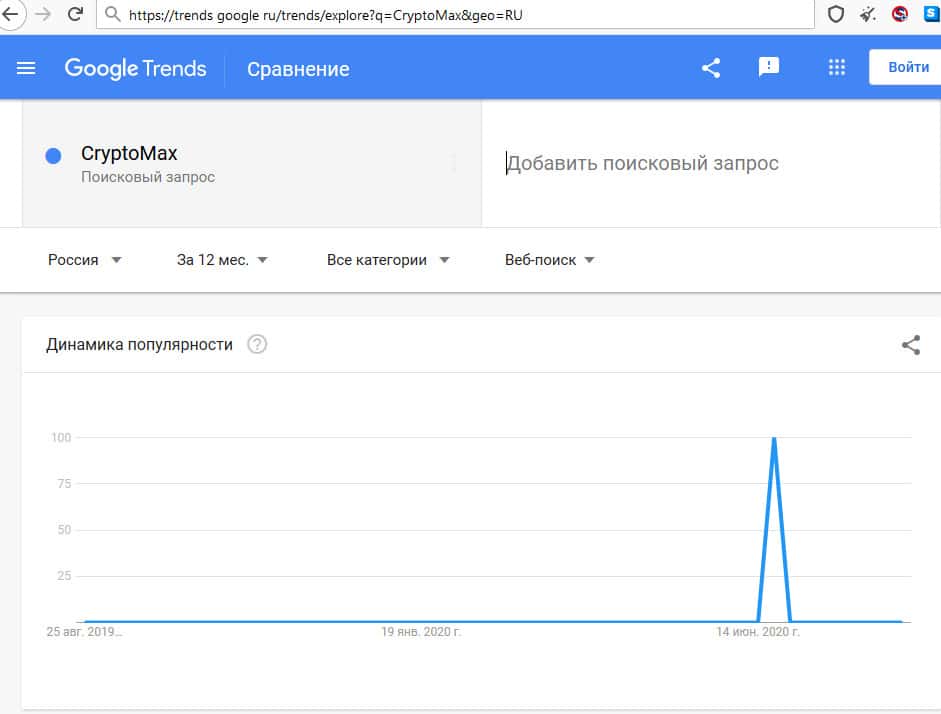Screen dimensions: 941x714
Task: Share the Динамика популярности chart
Action: pos(910,346)
